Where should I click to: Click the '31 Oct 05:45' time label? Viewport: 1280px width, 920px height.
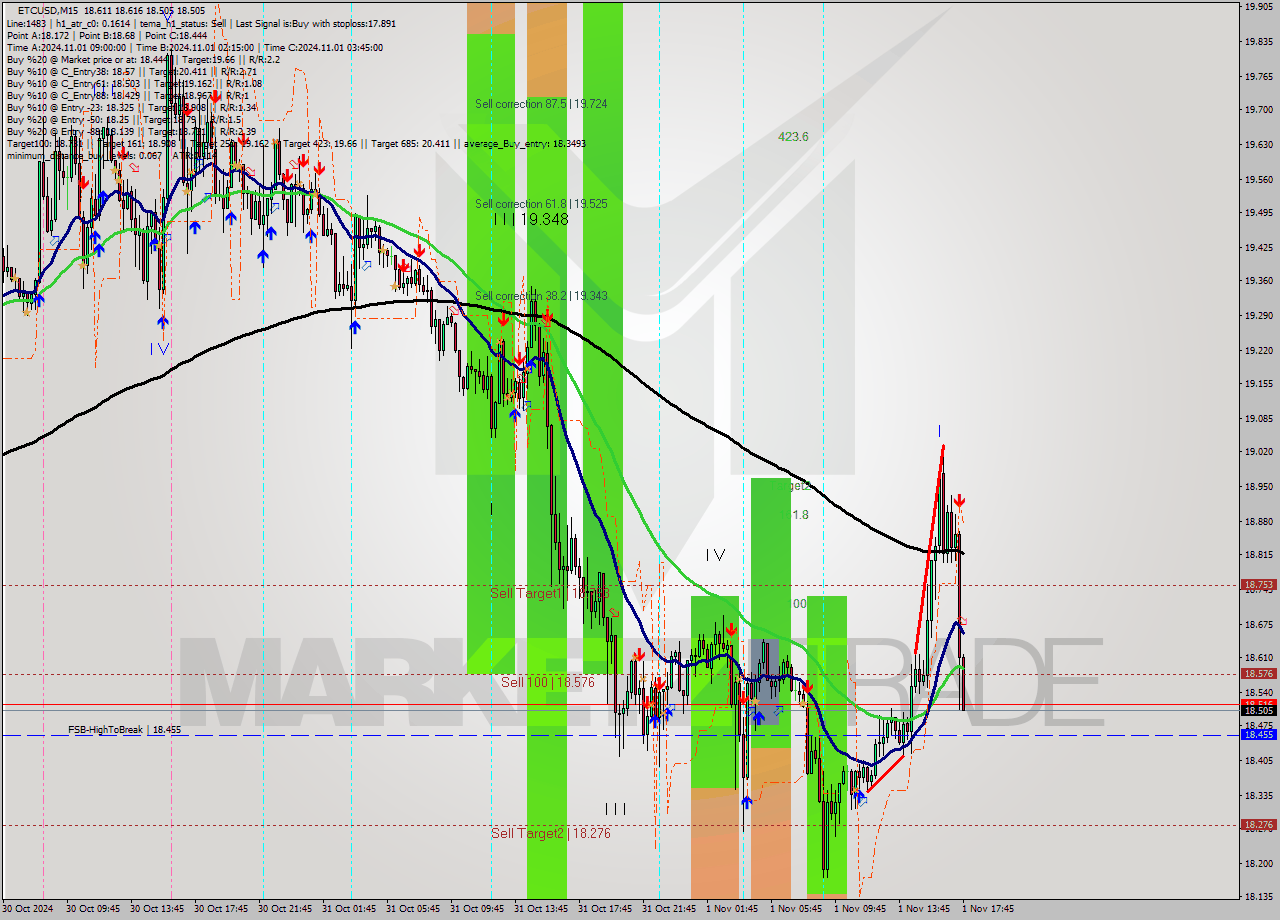[415, 909]
